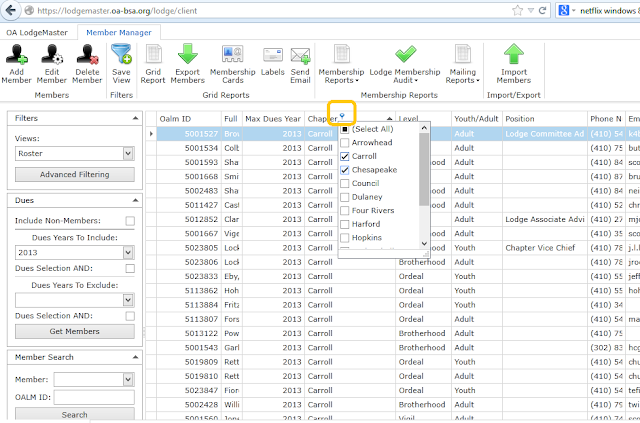Click the Send Email icon
Viewport: 640px width, 423px height.
pos(300,56)
